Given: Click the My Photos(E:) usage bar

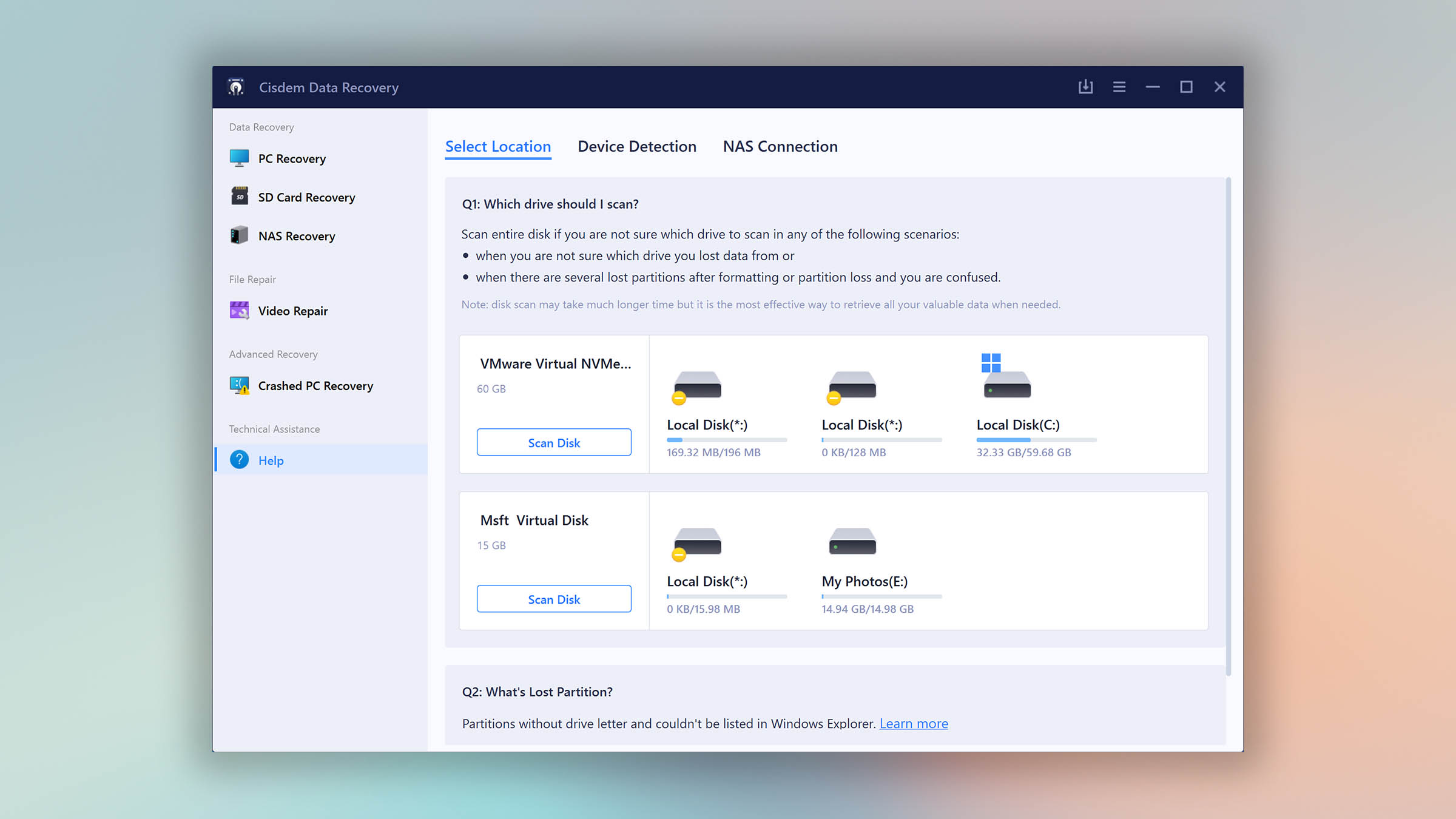Looking at the screenshot, I should click(881, 596).
